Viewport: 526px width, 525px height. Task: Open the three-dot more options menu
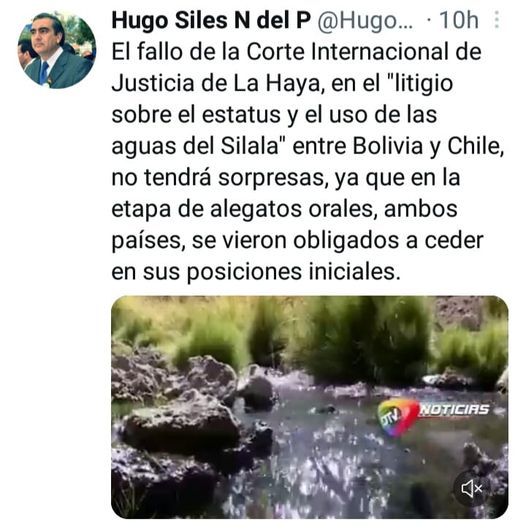point(497,20)
